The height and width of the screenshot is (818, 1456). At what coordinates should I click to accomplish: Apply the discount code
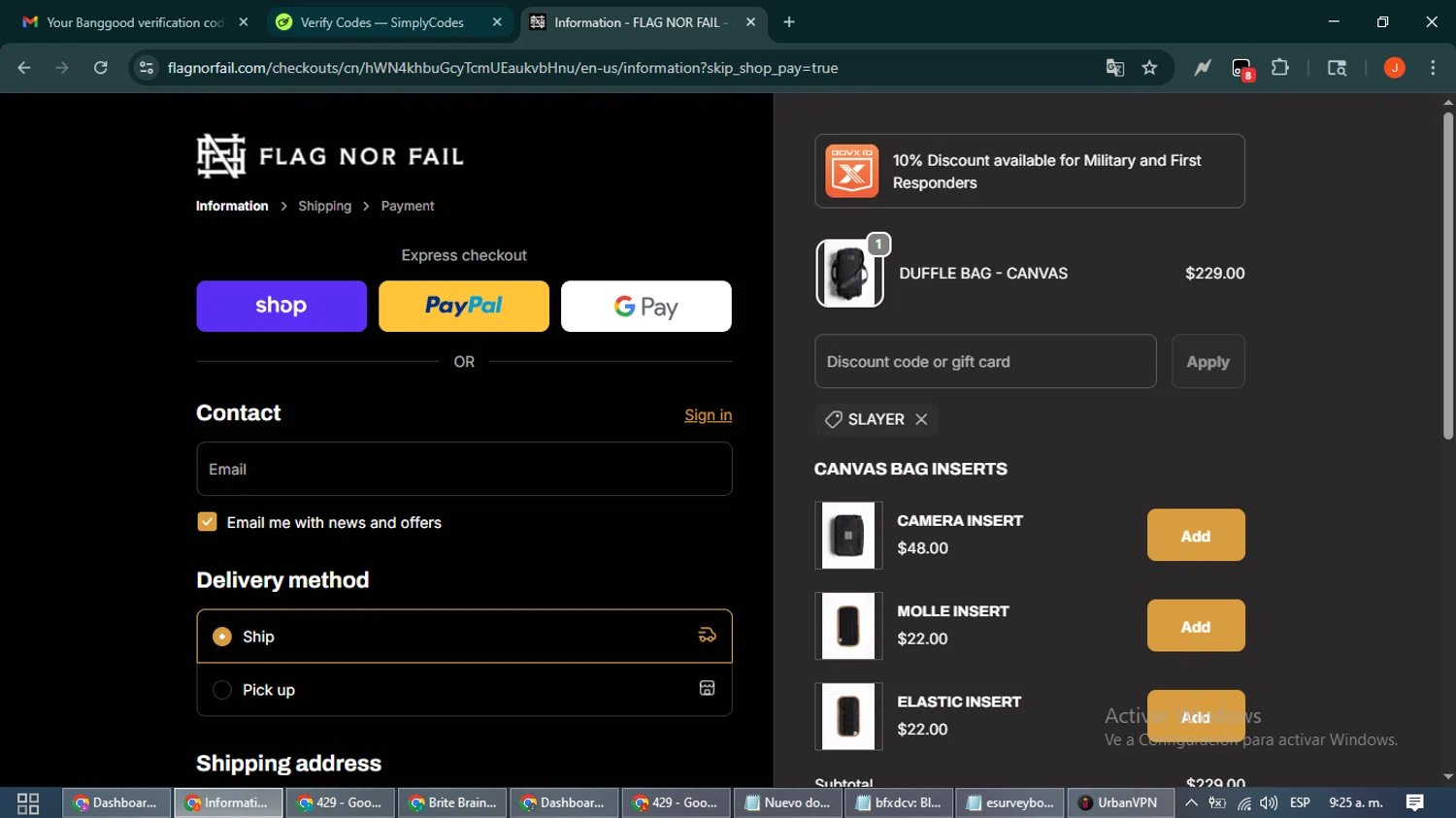pyautogui.click(x=1208, y=362)
